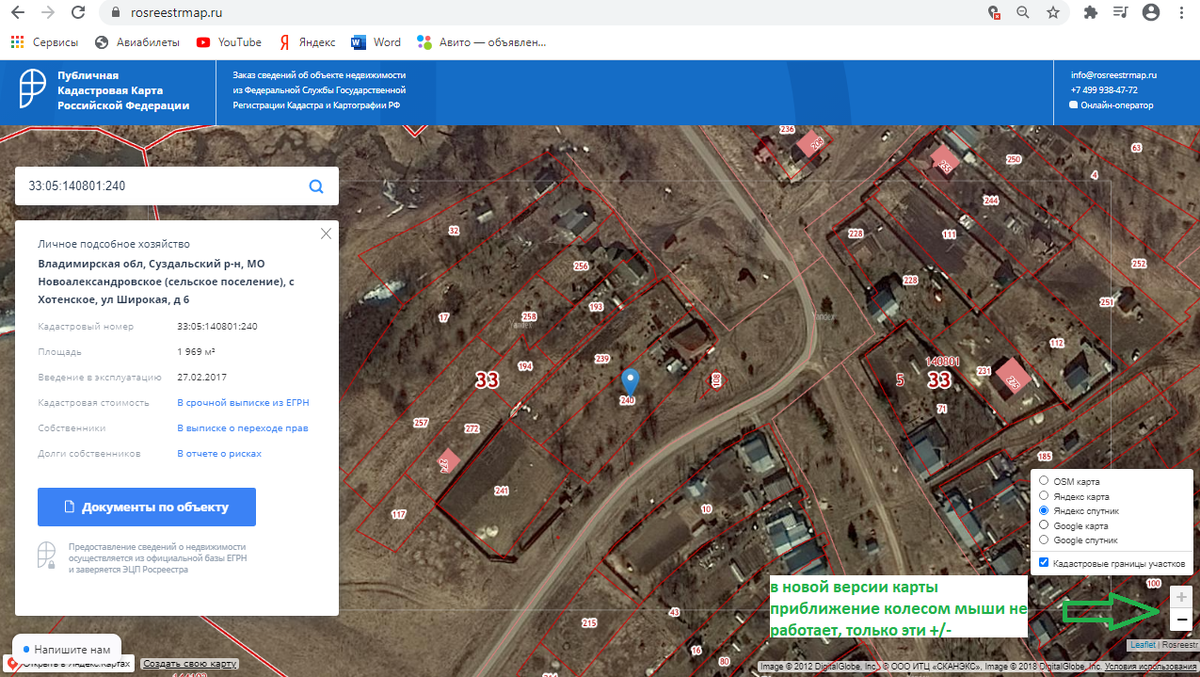Click the Документы по объекту button
The width and height of the screenshot is (1200, 677).
146,507
